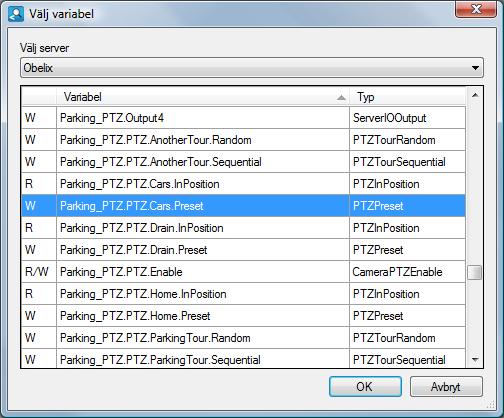Select Parking_PTZ.PTZ.ParkingTour.Random row

click(243, 338)
